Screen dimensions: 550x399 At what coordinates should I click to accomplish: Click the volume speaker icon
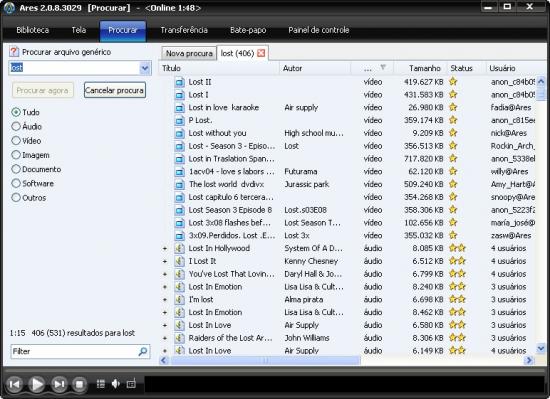pos(116,384)
